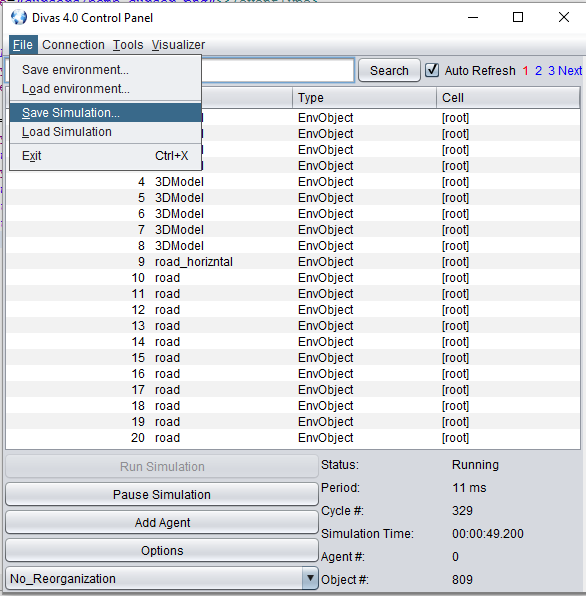Open the Connection menu
The width and height of the screenshot is (587, 597).
click(73, 45)
